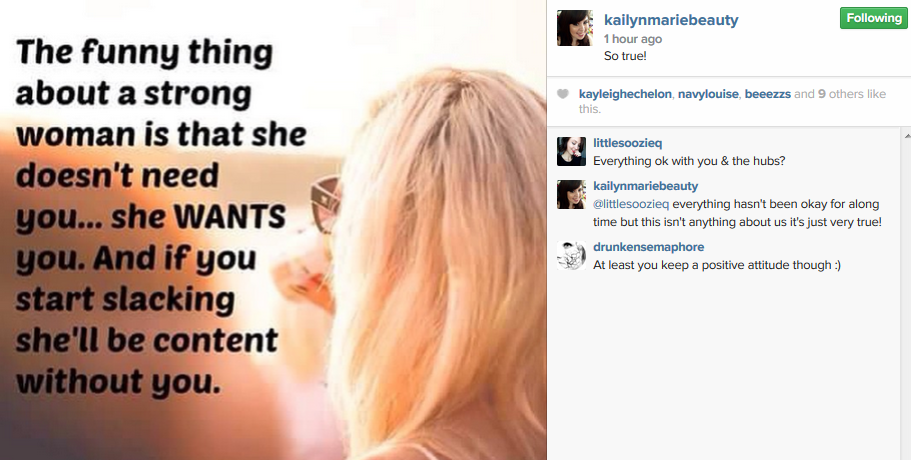Screen dimensions: 915x460
Task: Open navylouise's profile from likes
Action: pyautogui.click(x=708, y=94)
